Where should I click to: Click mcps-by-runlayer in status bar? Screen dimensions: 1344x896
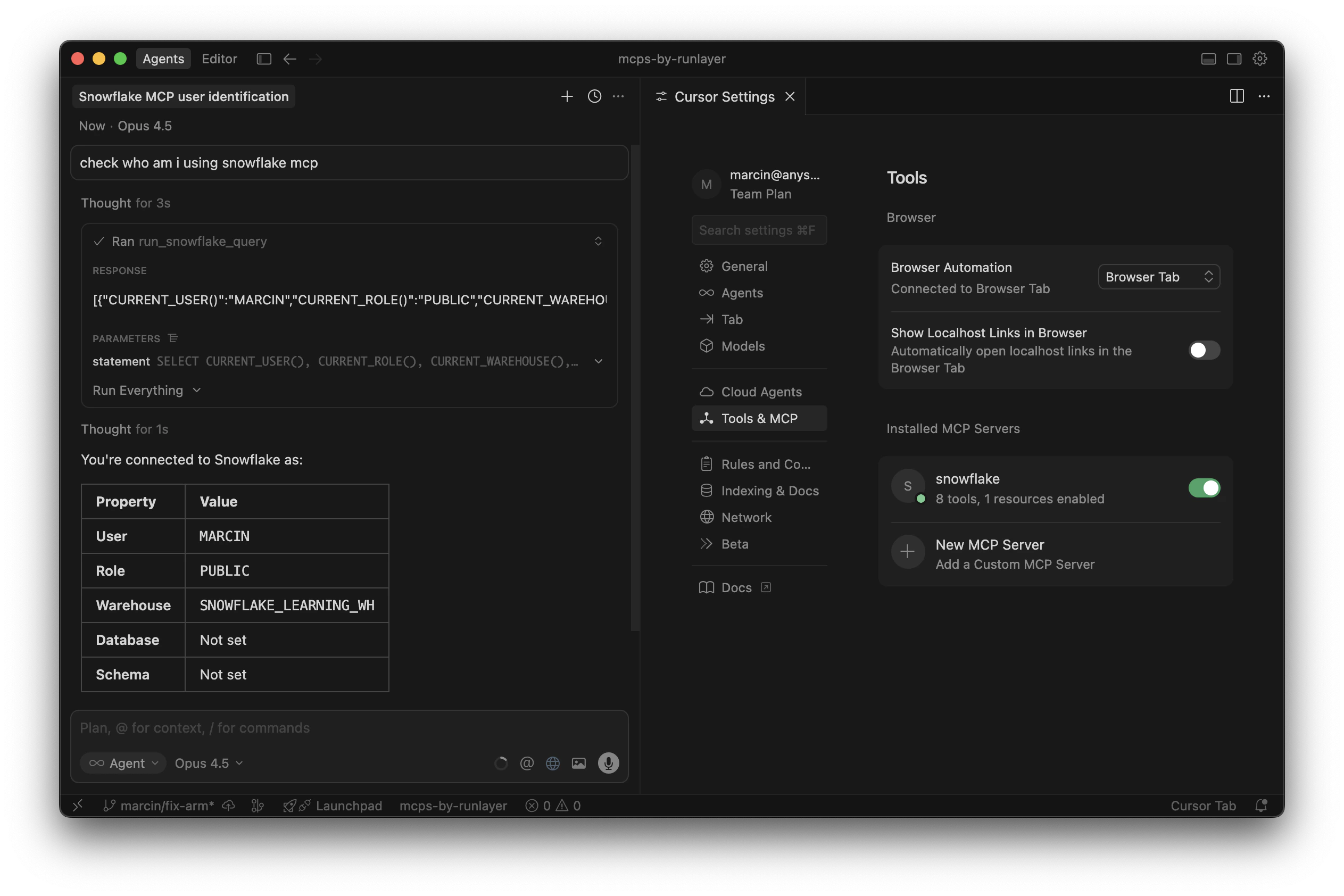453,805
